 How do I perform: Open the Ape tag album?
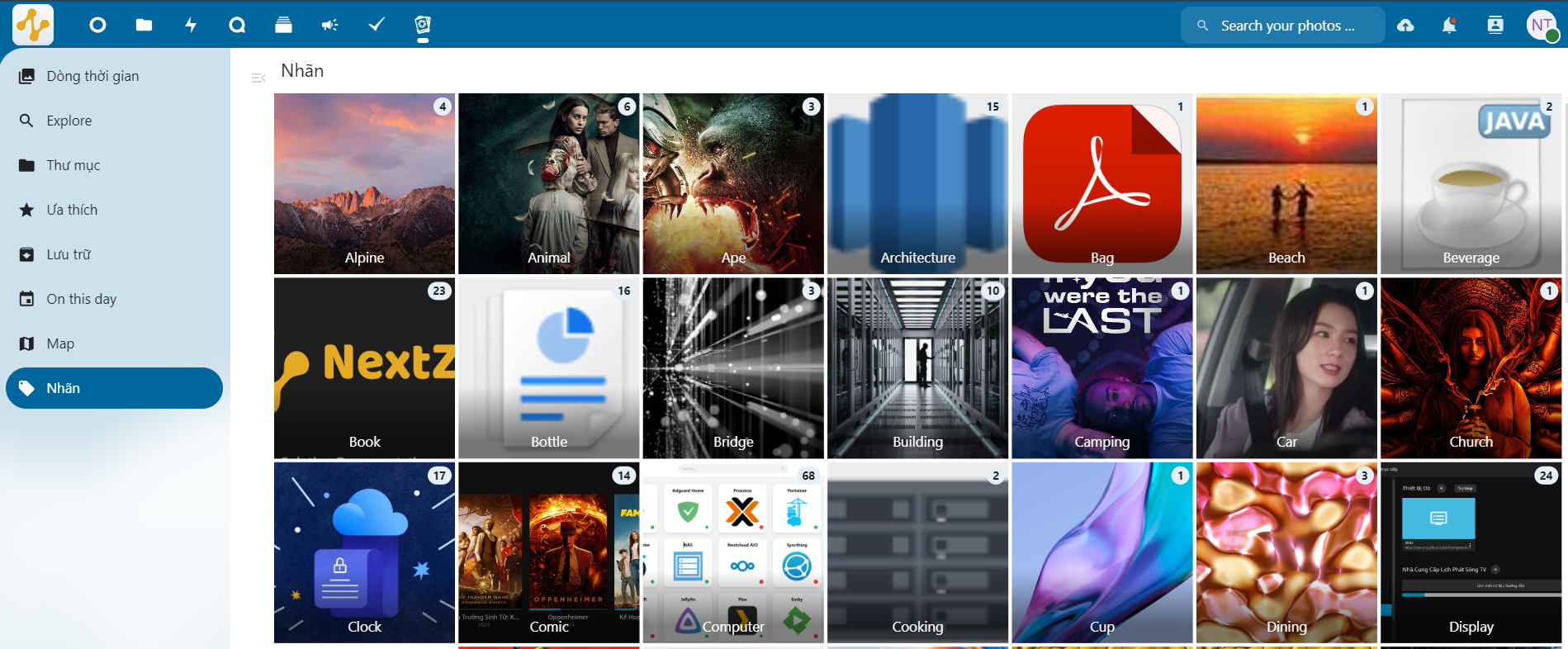733,183
